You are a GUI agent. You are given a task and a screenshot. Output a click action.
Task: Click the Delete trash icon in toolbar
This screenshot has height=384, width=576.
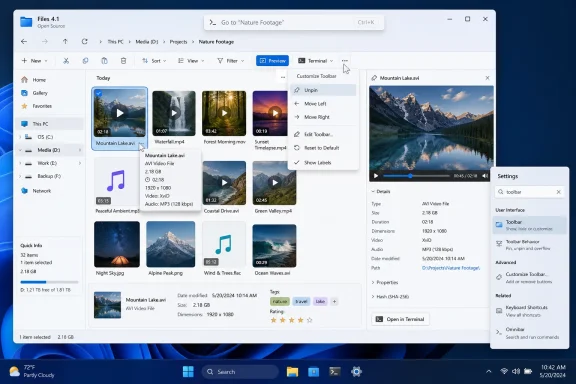(x=123, y=61)
